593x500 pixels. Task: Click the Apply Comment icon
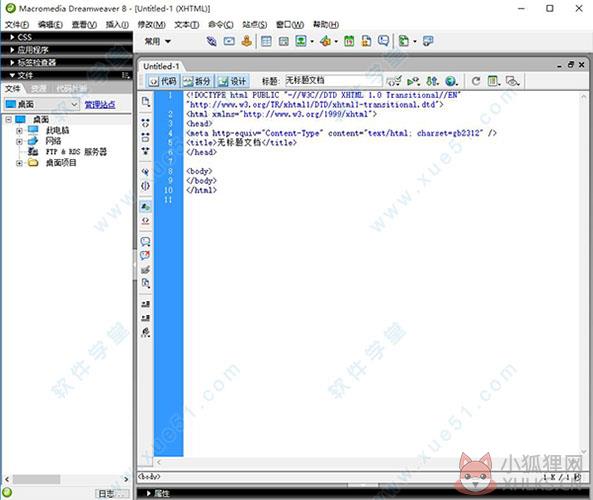pos(145,241)
